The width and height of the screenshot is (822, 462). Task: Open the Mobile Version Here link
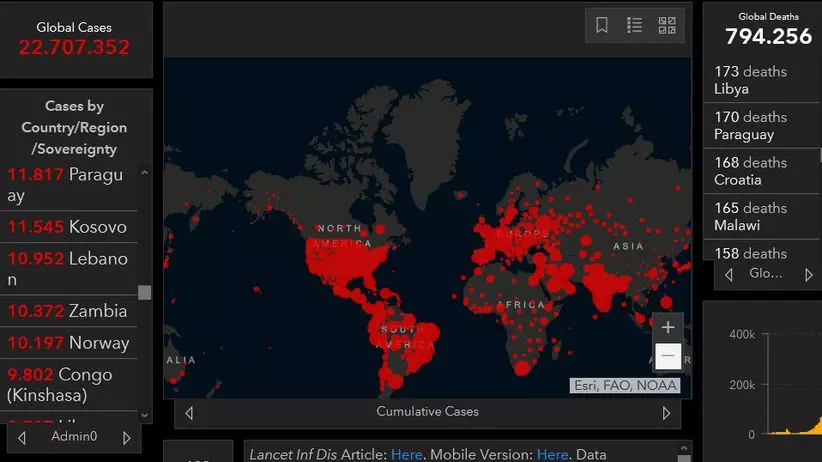coord(552,454)
